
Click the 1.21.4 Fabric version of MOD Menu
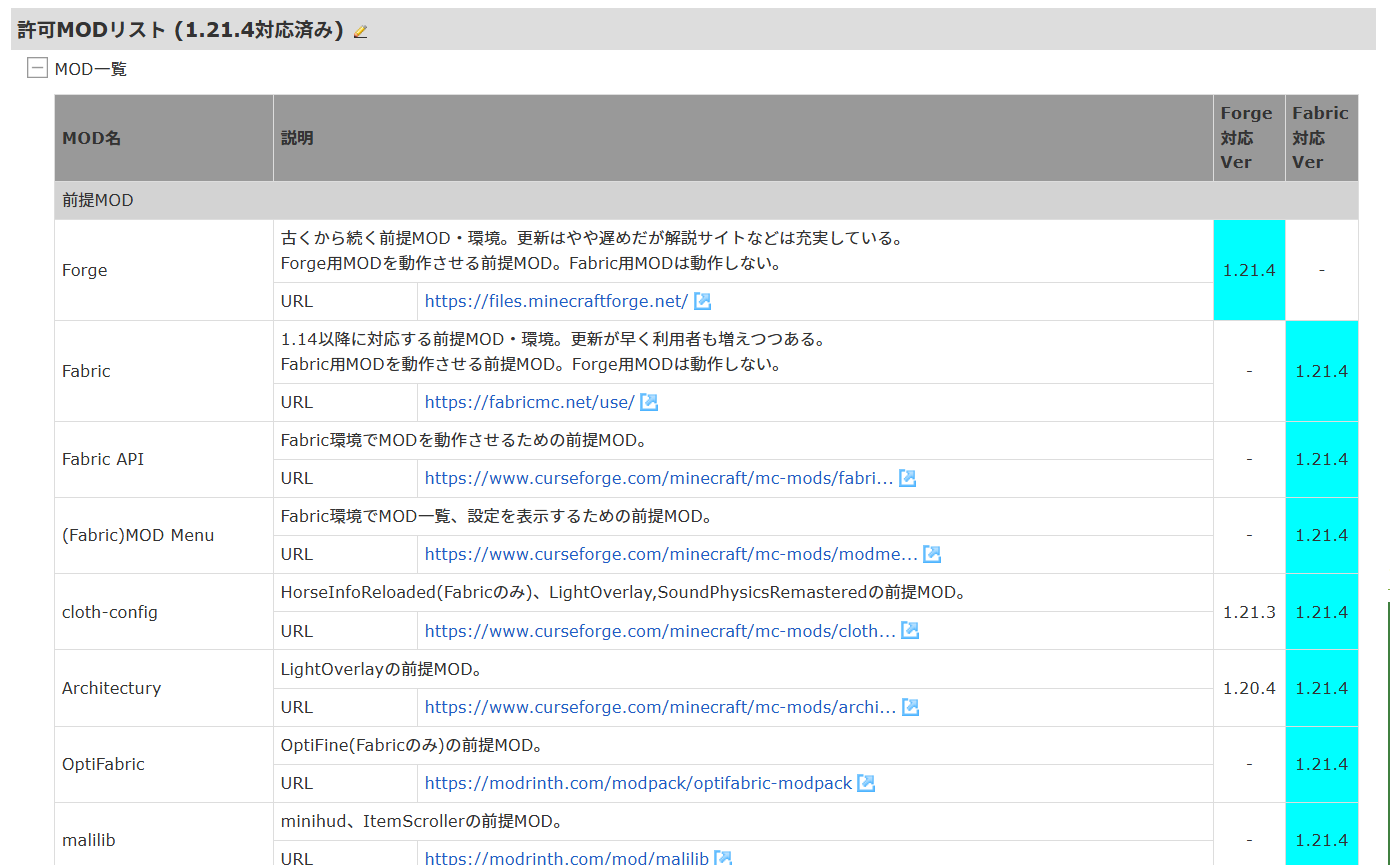point(1322,535)
